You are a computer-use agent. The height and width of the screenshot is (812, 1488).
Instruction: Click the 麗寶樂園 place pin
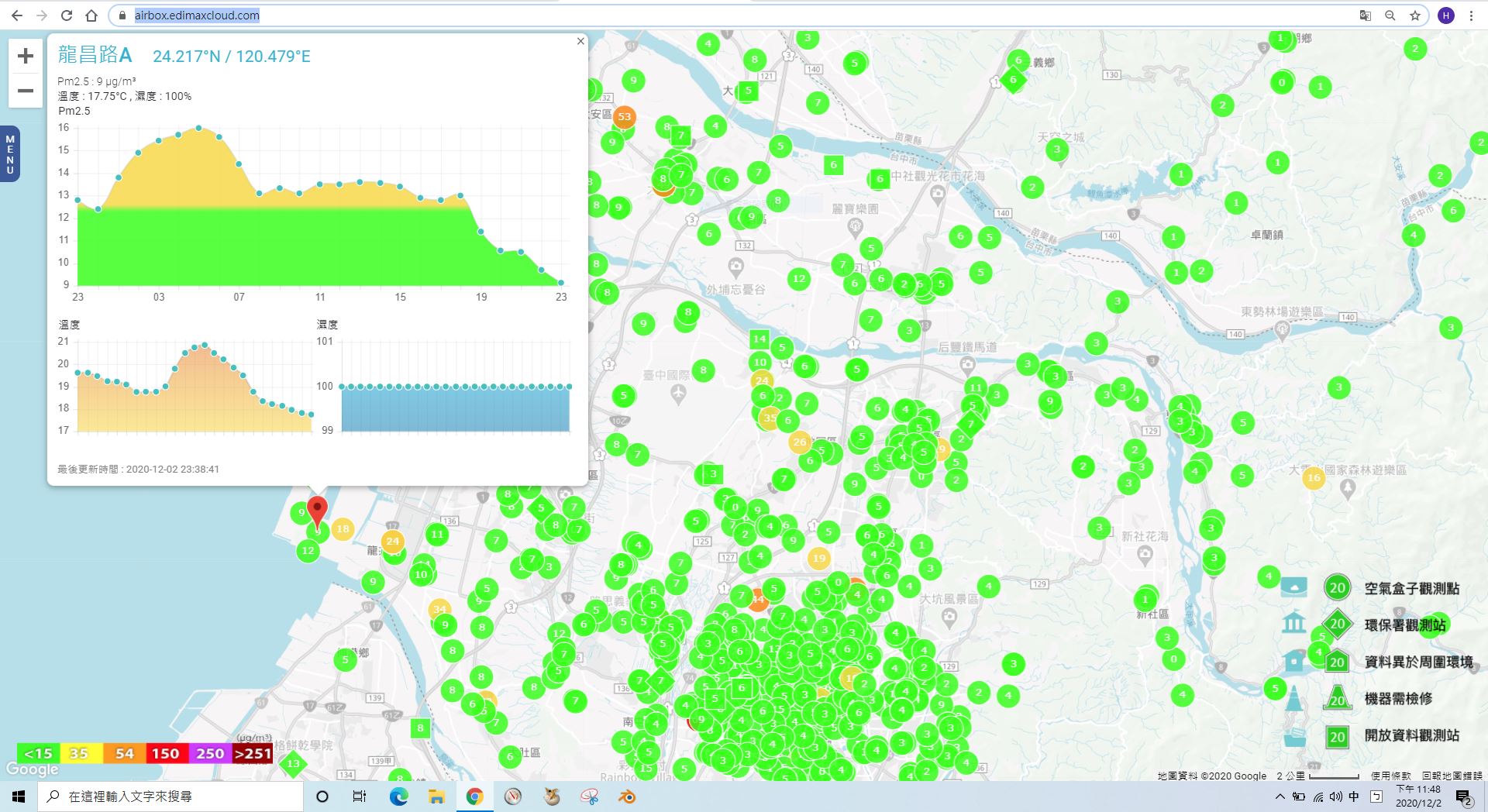[x=855, y=226]
